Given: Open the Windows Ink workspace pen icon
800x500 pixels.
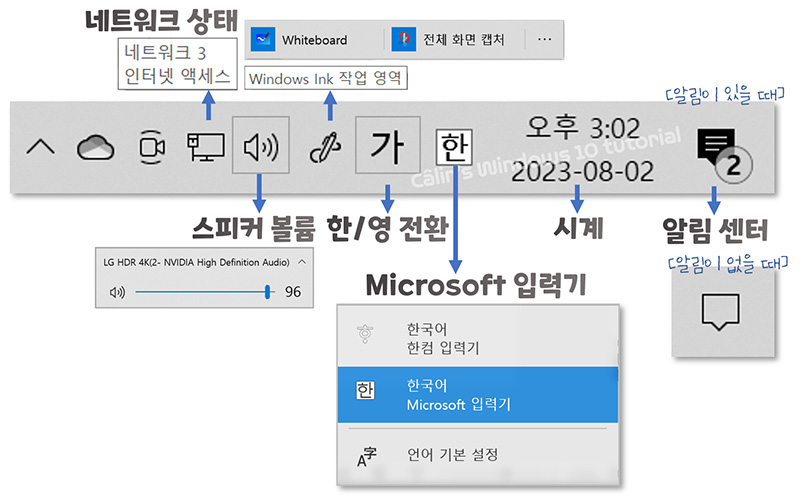Looking at the screenshot, I should point(325,147).
